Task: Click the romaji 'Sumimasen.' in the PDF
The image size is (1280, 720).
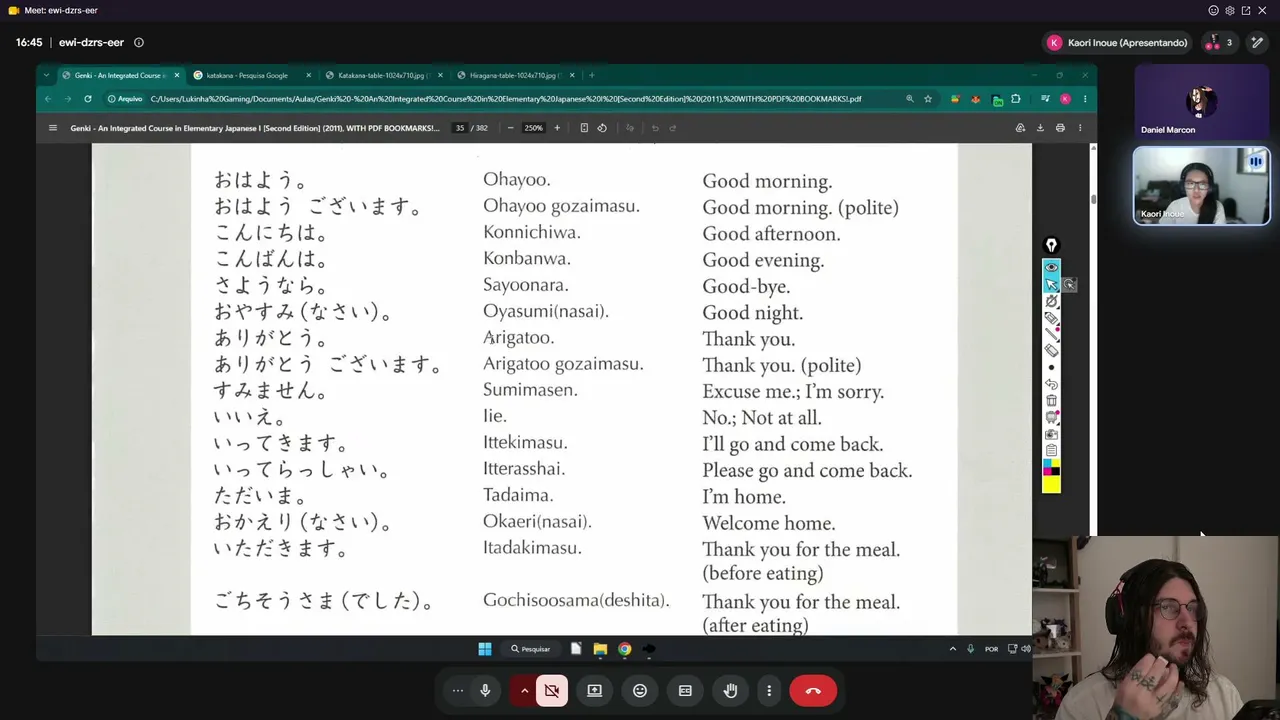Action: point(530,390)
